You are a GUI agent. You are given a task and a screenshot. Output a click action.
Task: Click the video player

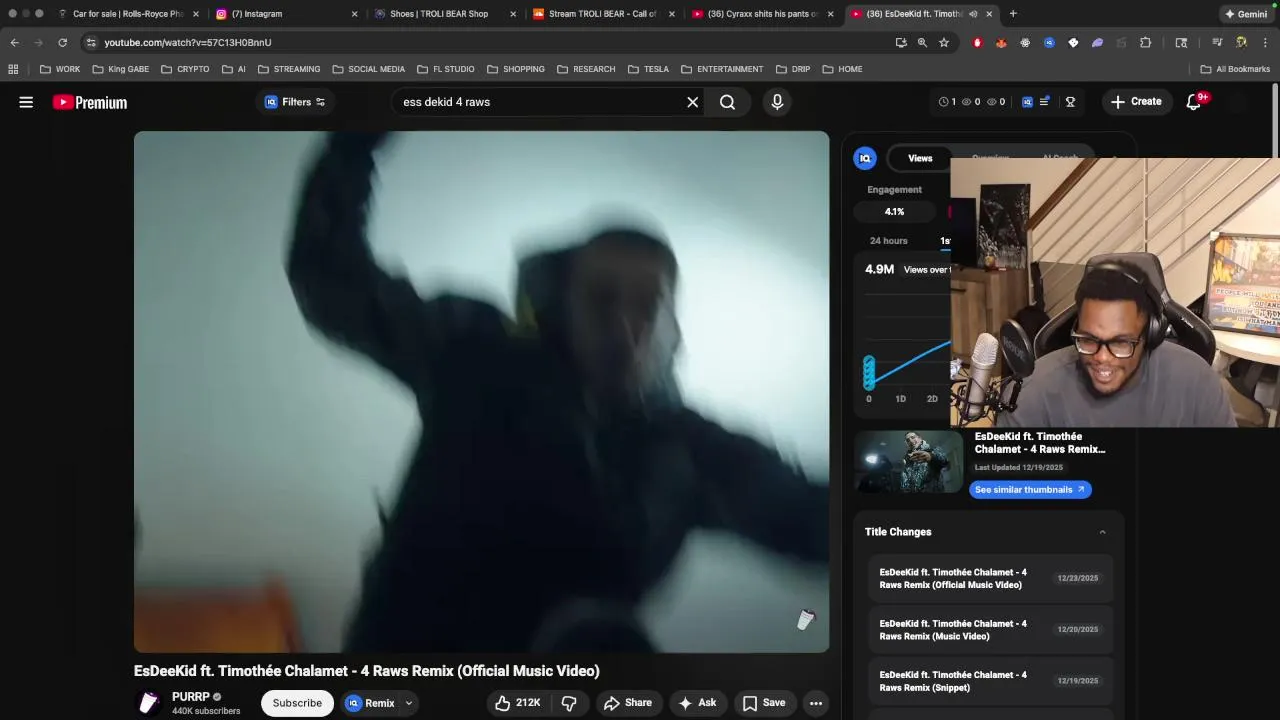[x=481, y=392]
